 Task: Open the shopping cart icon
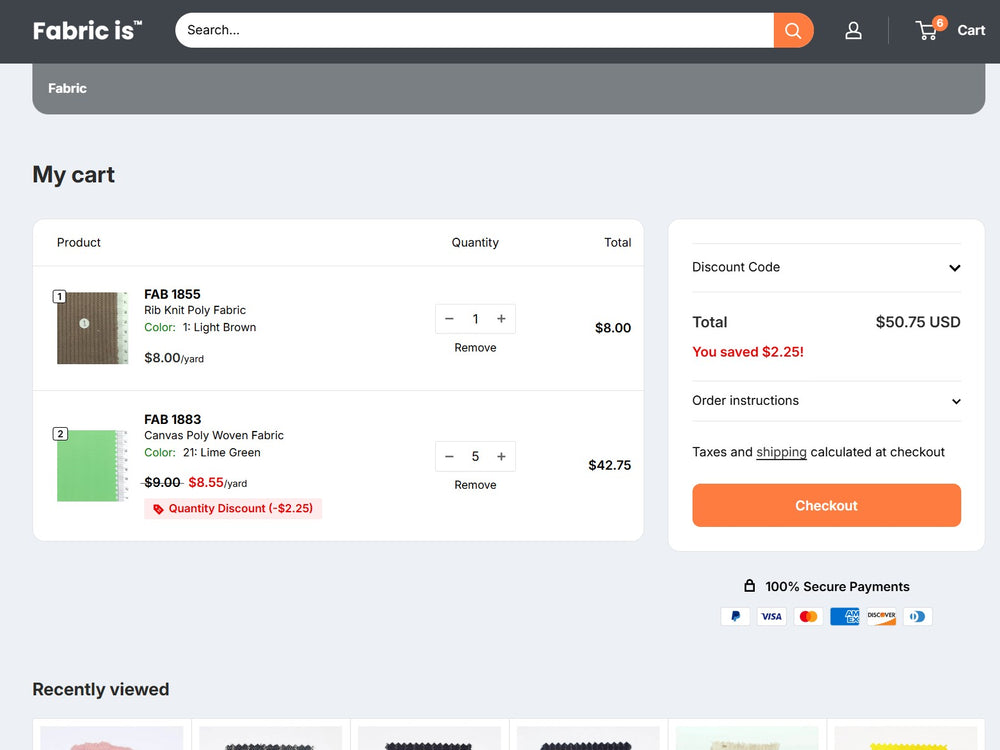click(928, 30)
